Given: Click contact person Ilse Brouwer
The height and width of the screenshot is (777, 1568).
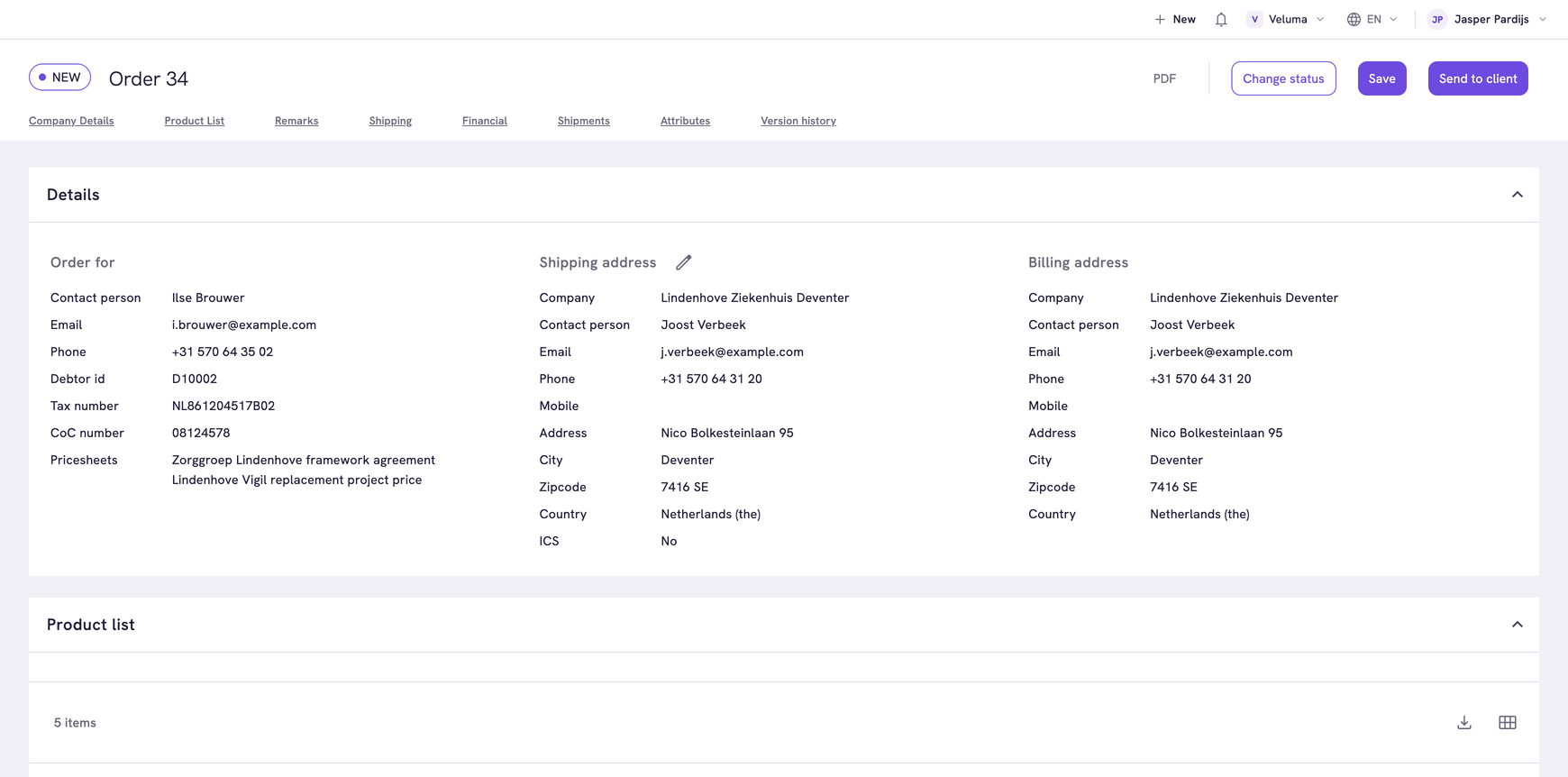Looking at the screenshot, I should point(208,297).
